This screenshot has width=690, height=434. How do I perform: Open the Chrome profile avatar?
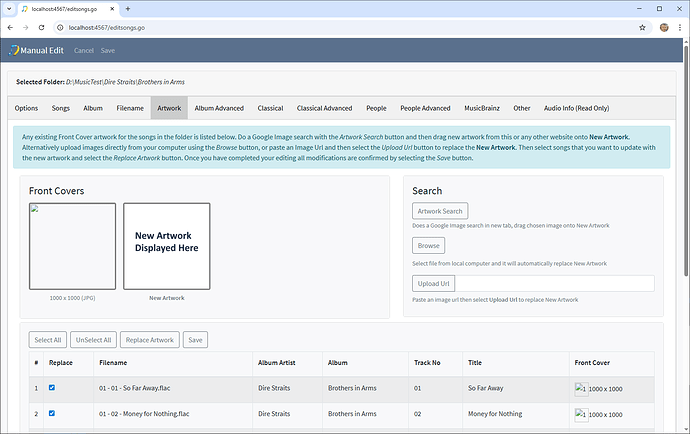coord(663,27)
